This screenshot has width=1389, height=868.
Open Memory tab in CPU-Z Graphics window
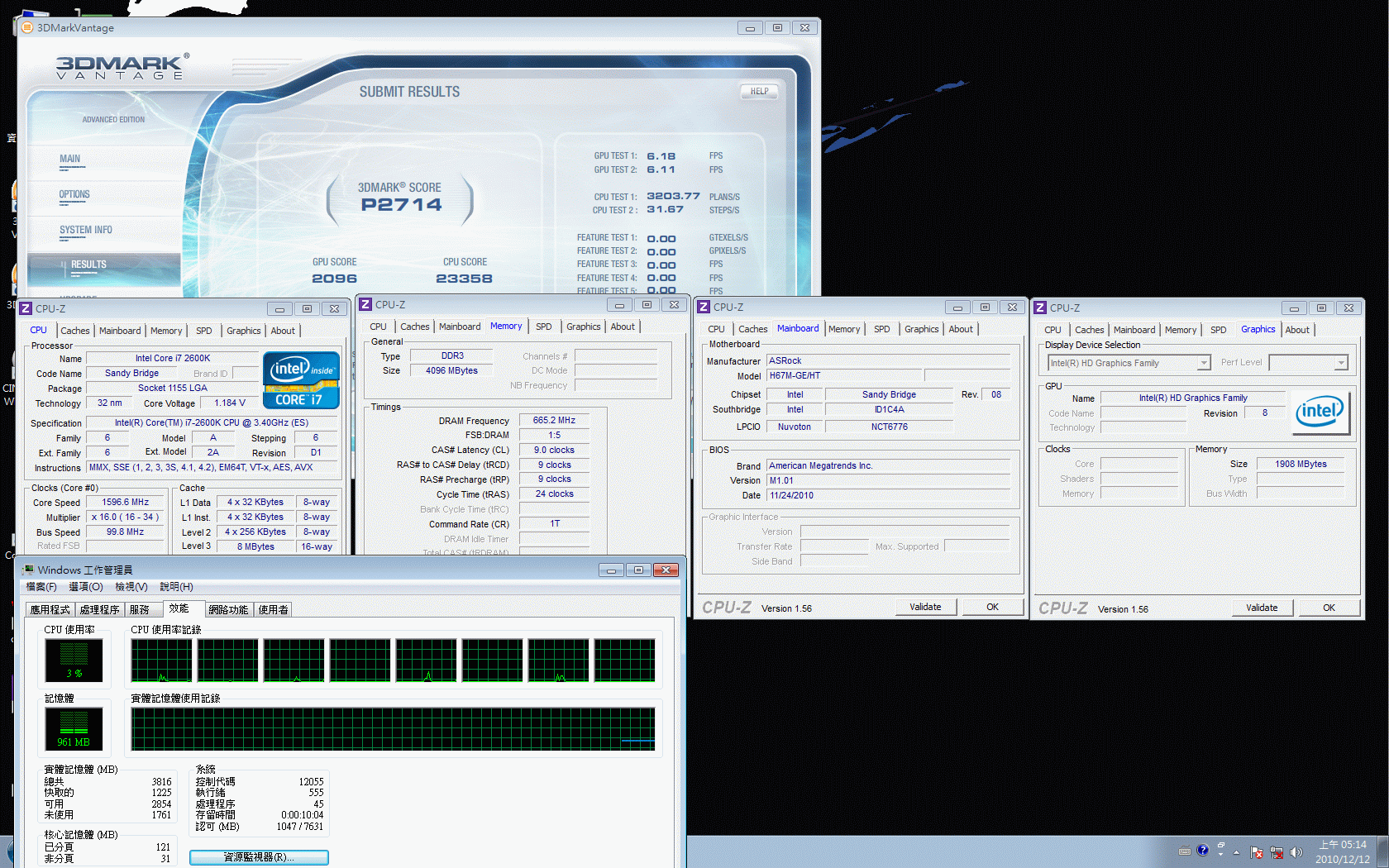click(1181, 330)
